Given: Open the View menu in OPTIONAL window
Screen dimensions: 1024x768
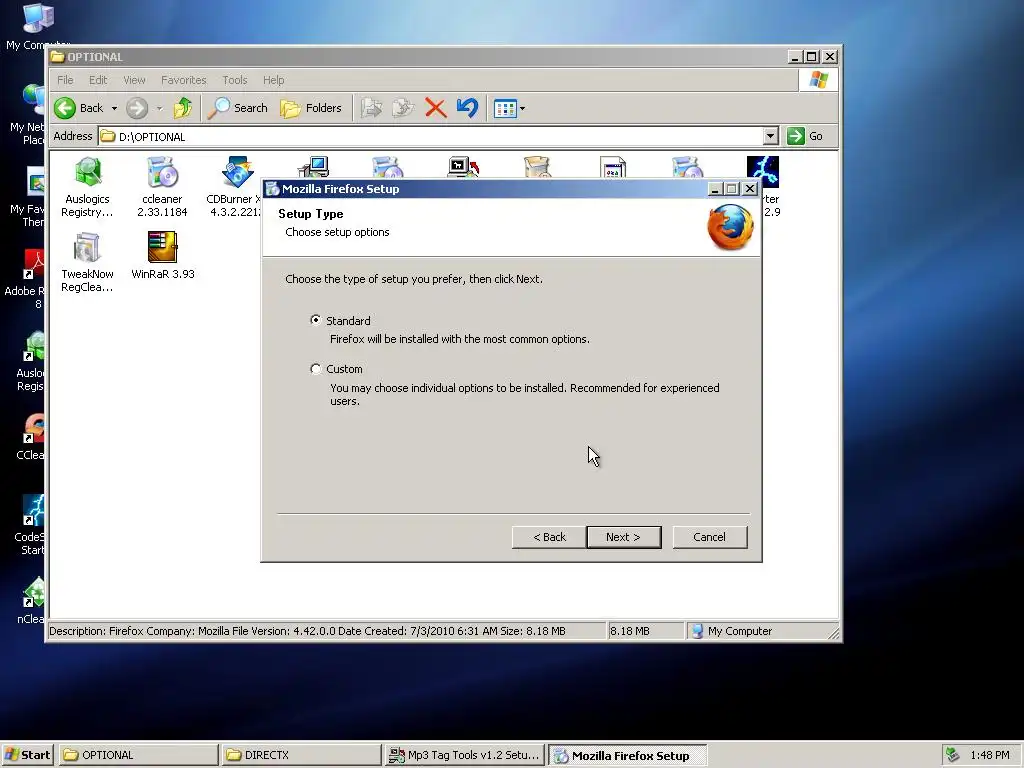Looking at the screenshot, I should pos(135,80).
